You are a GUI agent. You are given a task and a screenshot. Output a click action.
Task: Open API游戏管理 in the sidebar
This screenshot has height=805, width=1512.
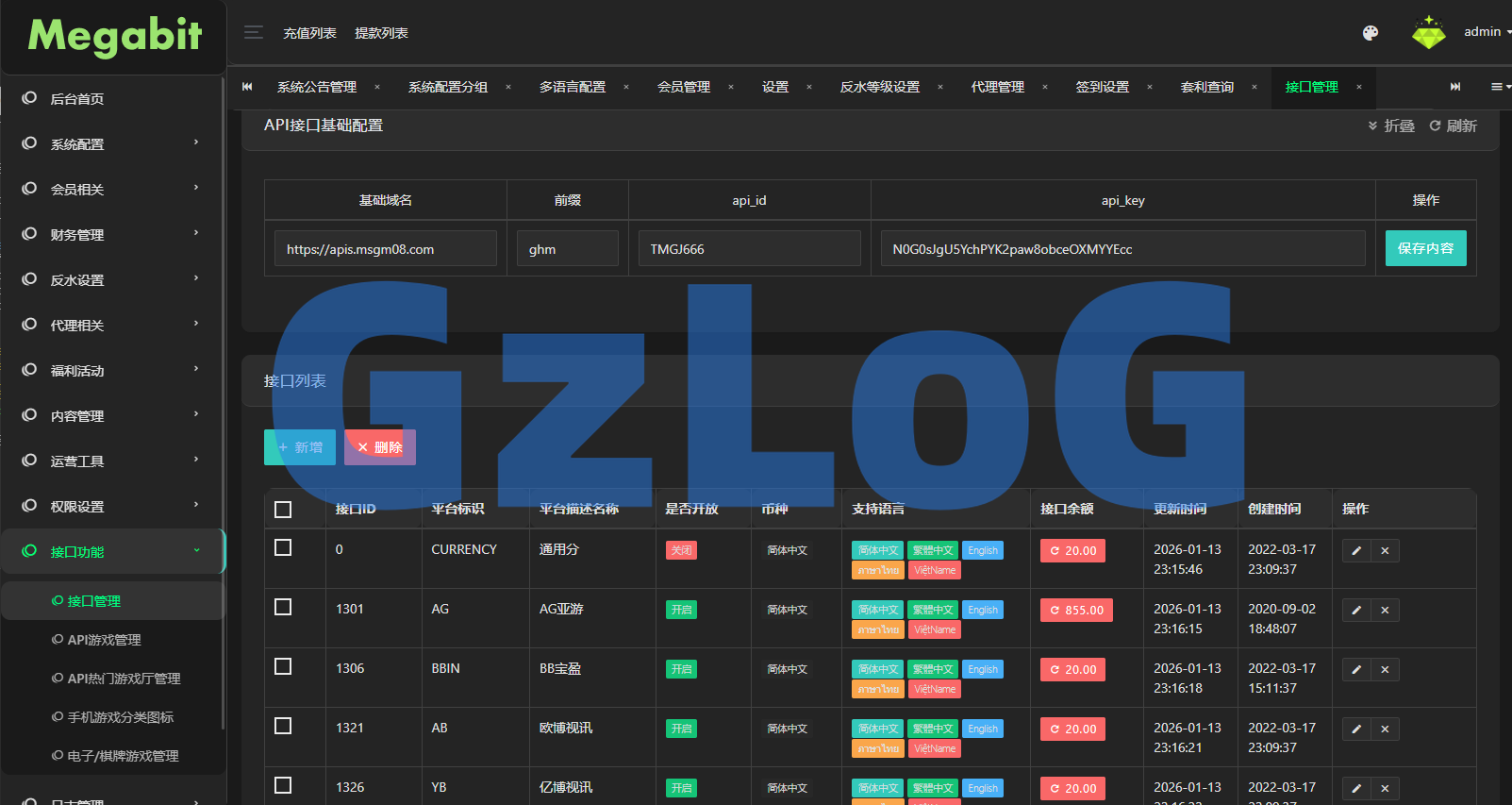coord(104,640)
